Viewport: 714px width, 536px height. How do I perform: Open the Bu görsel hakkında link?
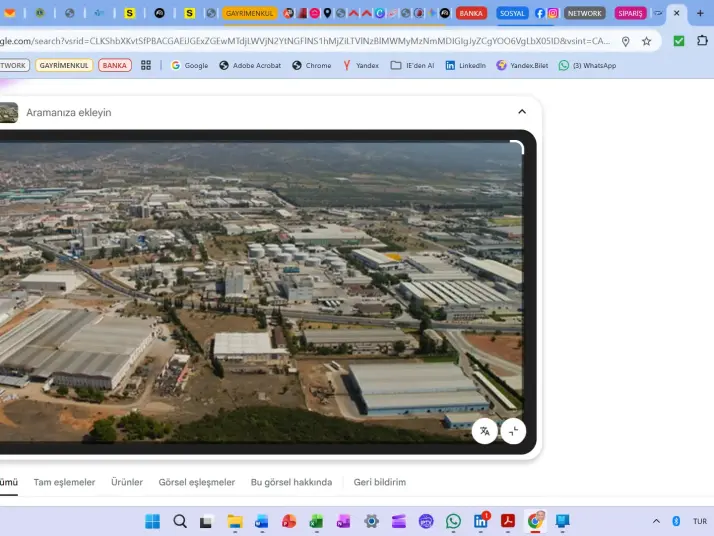coord(291,482)
